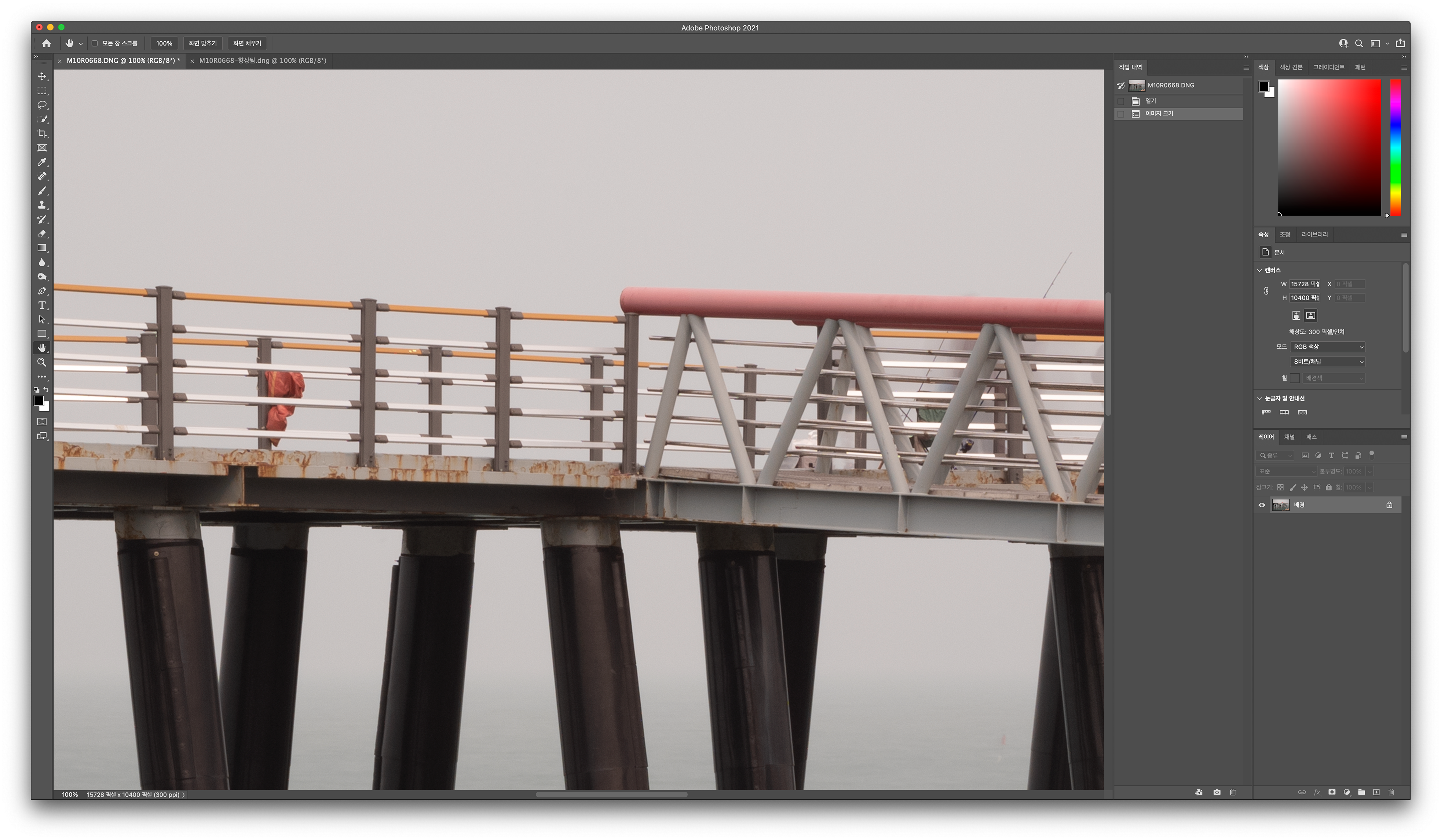This screenshot has height=840, width=1441.
Task: Select the Eyedropper tool
Action: pyautogui.click(x=42, y=162)
